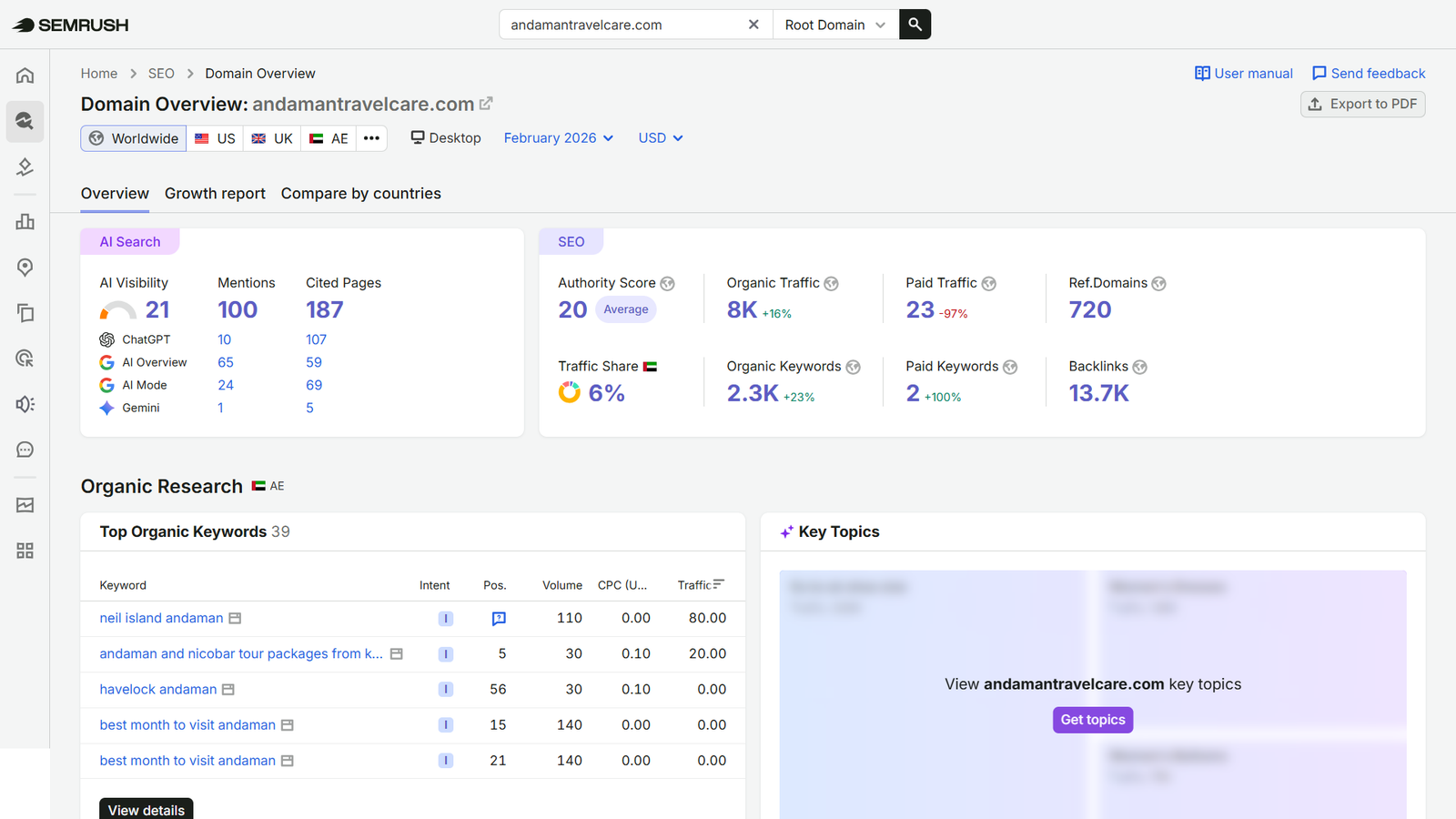Open the bar chart sidebar icon

click(25, 221)
